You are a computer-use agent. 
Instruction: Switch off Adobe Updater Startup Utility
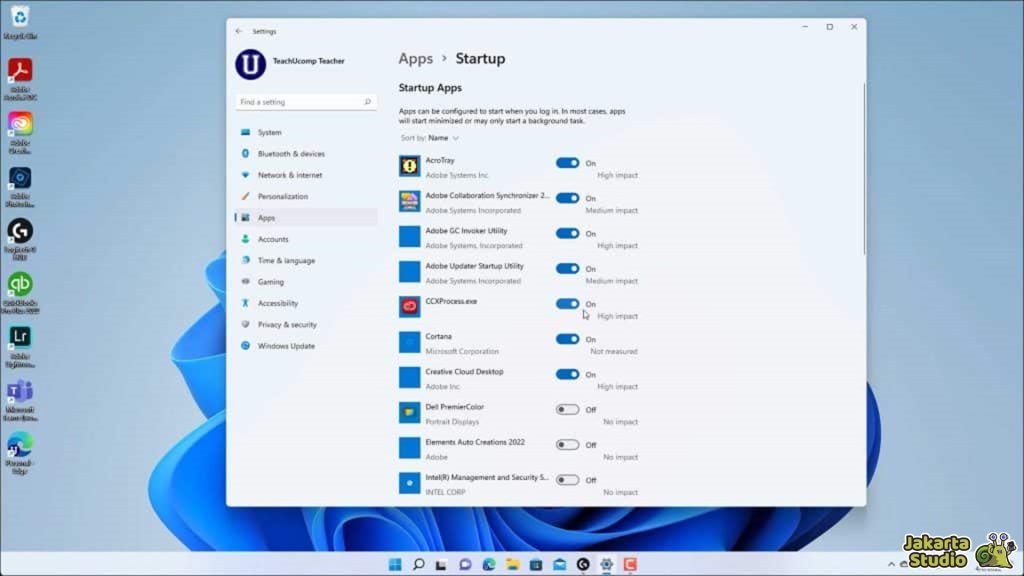pos(567,269)
